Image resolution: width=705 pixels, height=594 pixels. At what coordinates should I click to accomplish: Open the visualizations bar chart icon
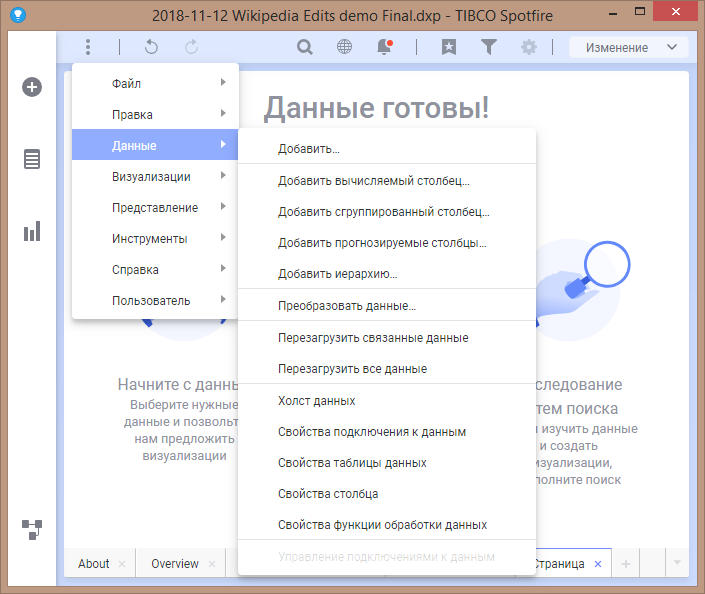click(x=32, y=231)
